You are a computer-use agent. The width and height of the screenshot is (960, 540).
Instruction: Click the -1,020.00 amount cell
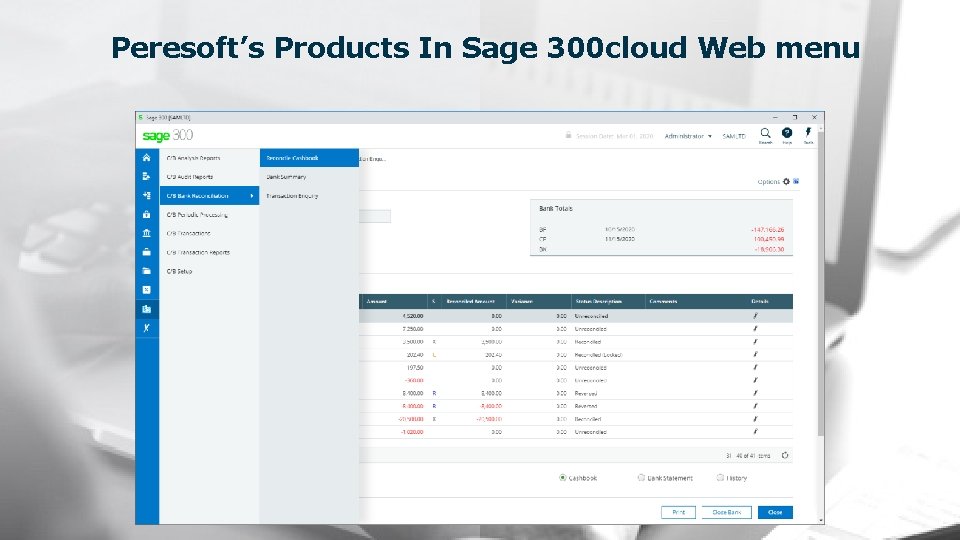(412, 432)
